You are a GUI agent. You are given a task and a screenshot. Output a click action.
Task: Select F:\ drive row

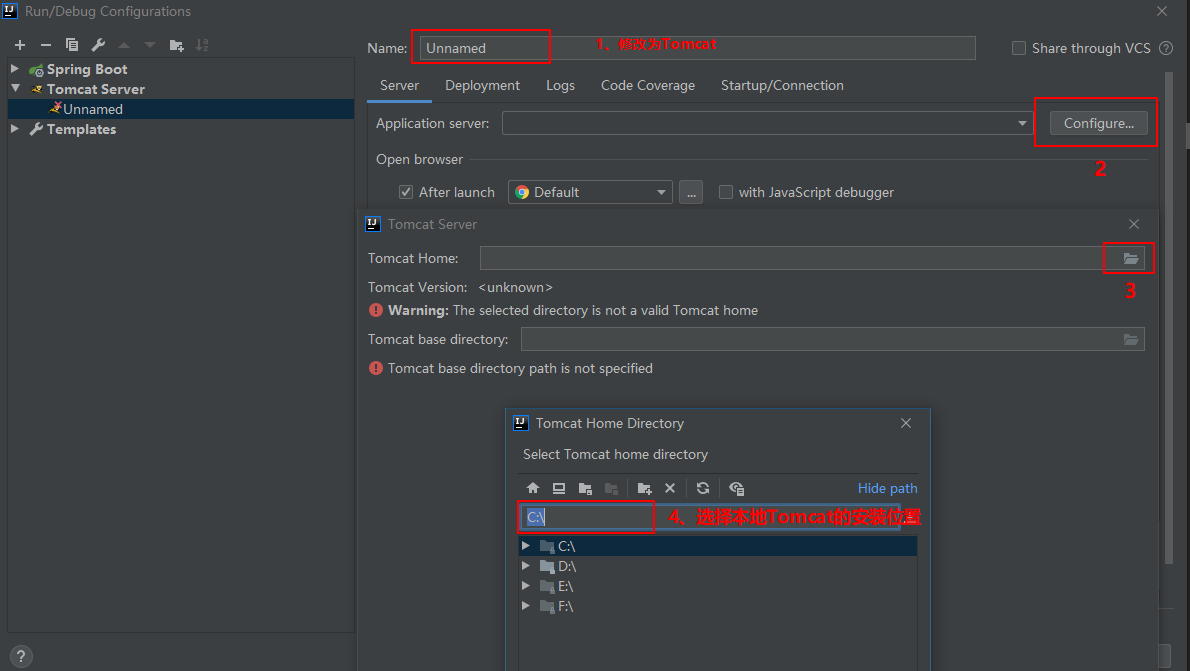[718, 606]
